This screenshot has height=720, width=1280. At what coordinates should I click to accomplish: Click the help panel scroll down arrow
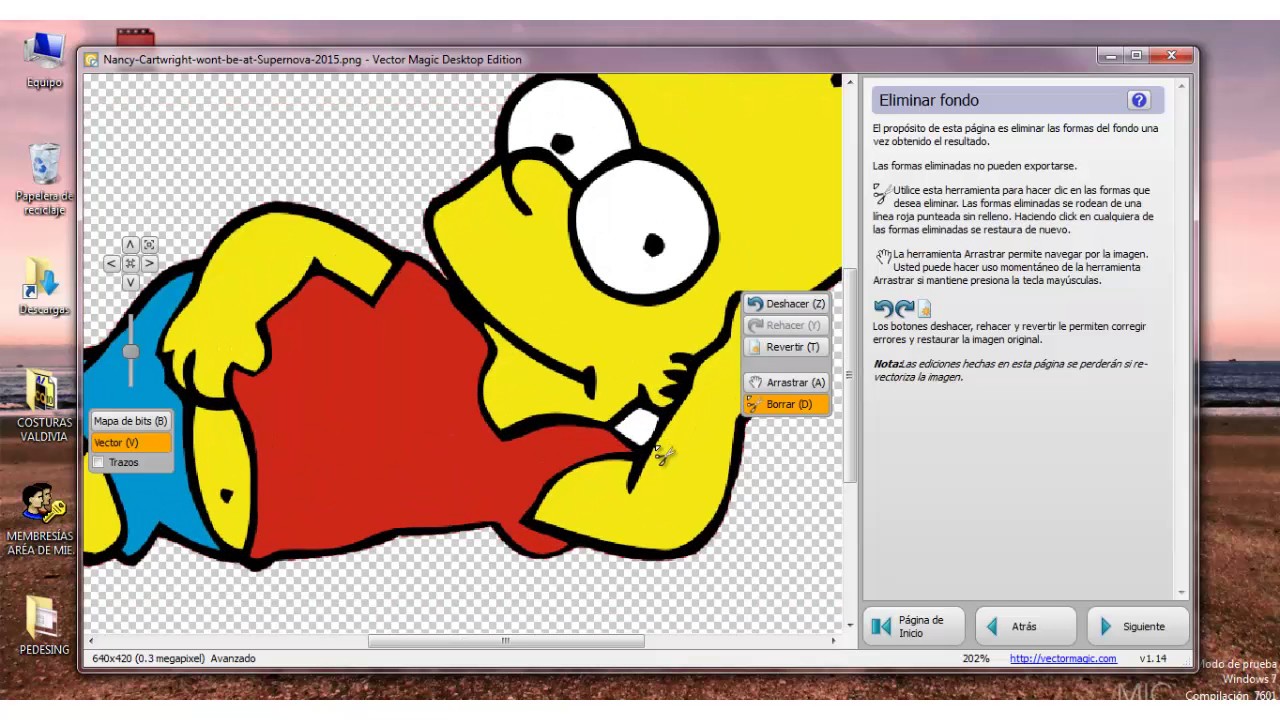tap(1183, 592)
